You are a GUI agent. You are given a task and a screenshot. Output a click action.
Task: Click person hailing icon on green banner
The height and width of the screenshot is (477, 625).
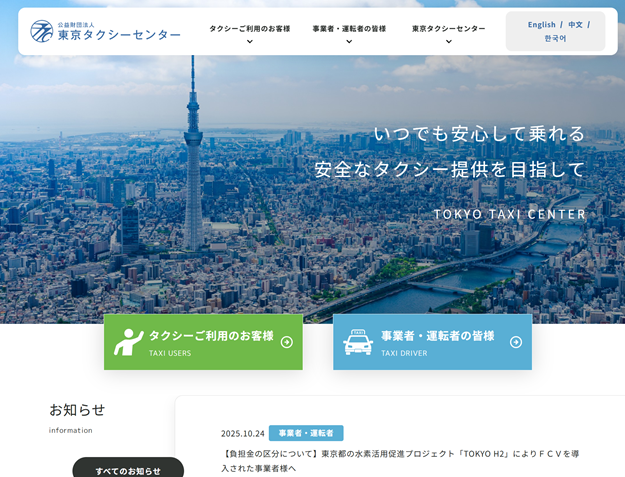128,342
